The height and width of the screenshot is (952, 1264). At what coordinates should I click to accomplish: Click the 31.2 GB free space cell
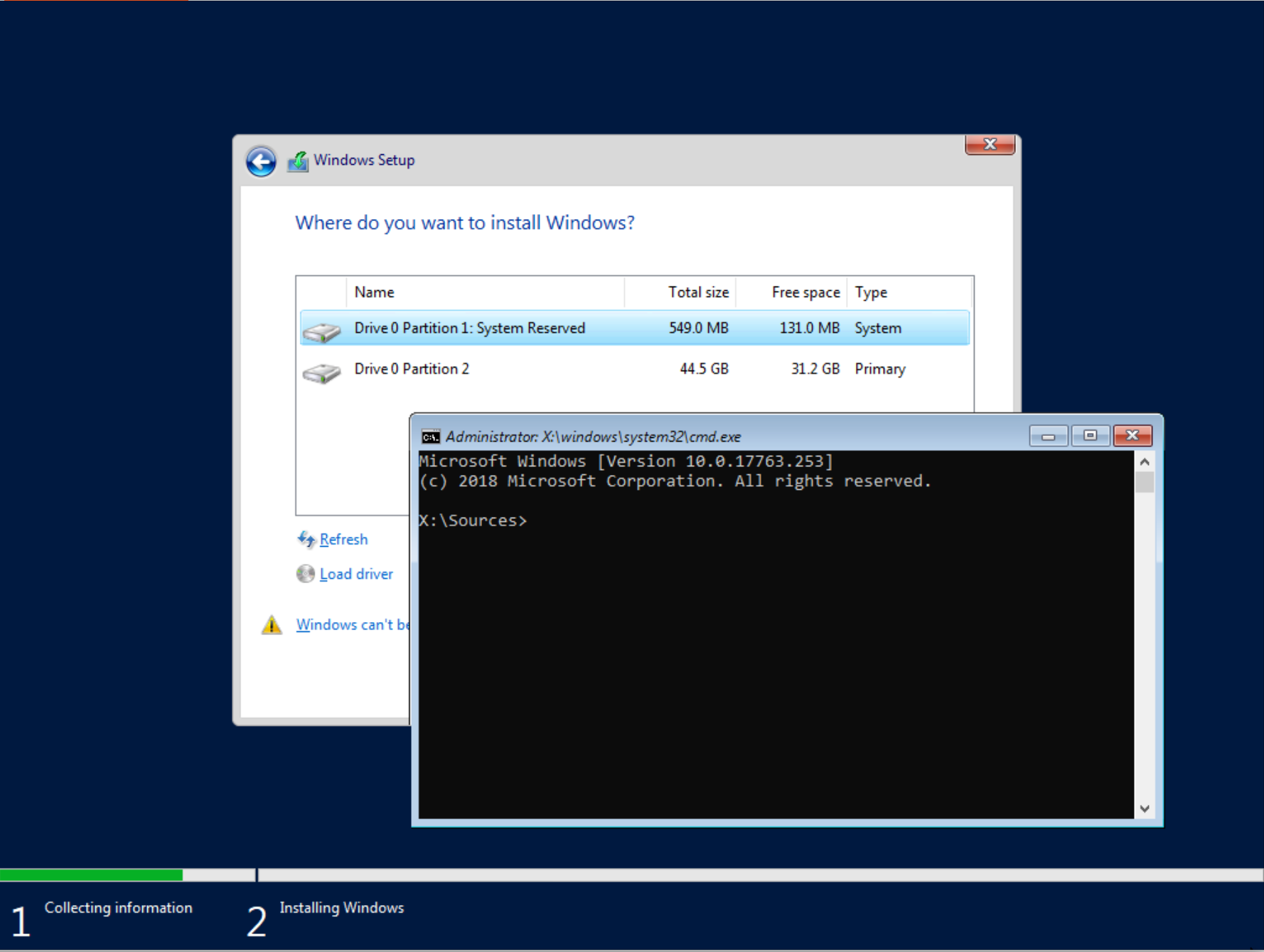[815, 369]
